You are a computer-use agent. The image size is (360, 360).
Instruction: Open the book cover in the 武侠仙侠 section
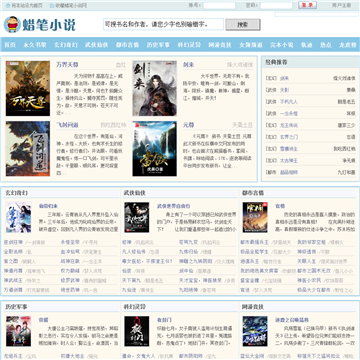pyautogui.click(x=137, y=217)
